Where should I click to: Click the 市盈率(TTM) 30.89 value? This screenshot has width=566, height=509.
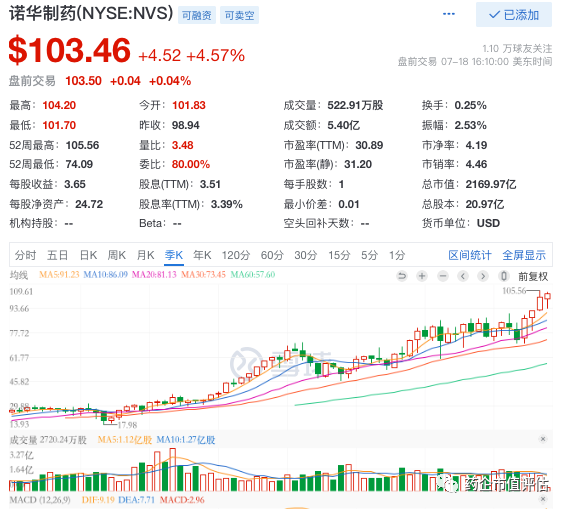click(x=369, y=145)
